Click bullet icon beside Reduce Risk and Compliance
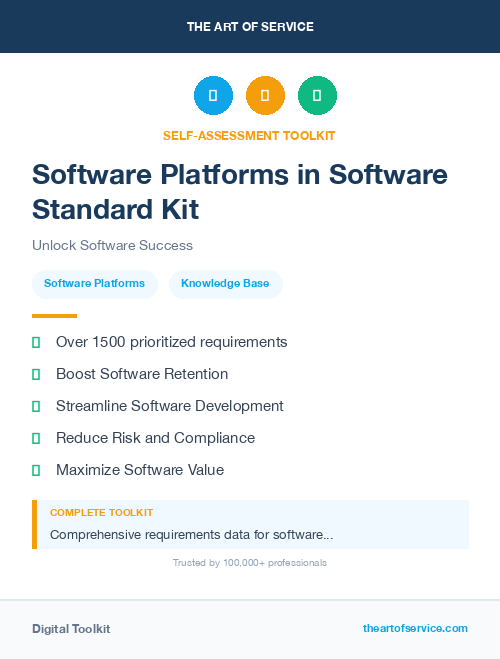This screenshot has width=500, height=659. pos(36,438)
